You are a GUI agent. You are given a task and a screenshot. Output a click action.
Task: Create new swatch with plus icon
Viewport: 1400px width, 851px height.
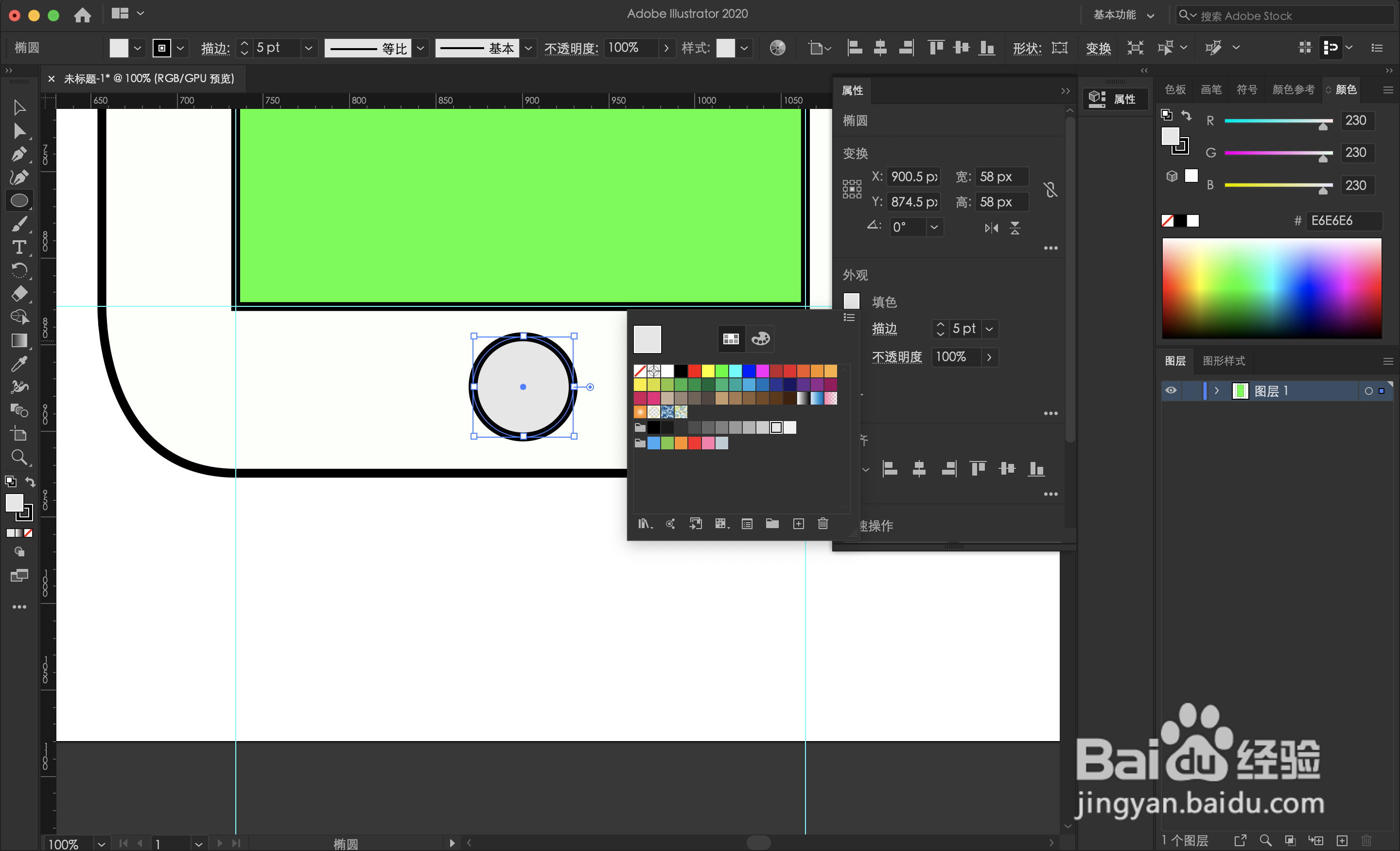click(798, 524)
